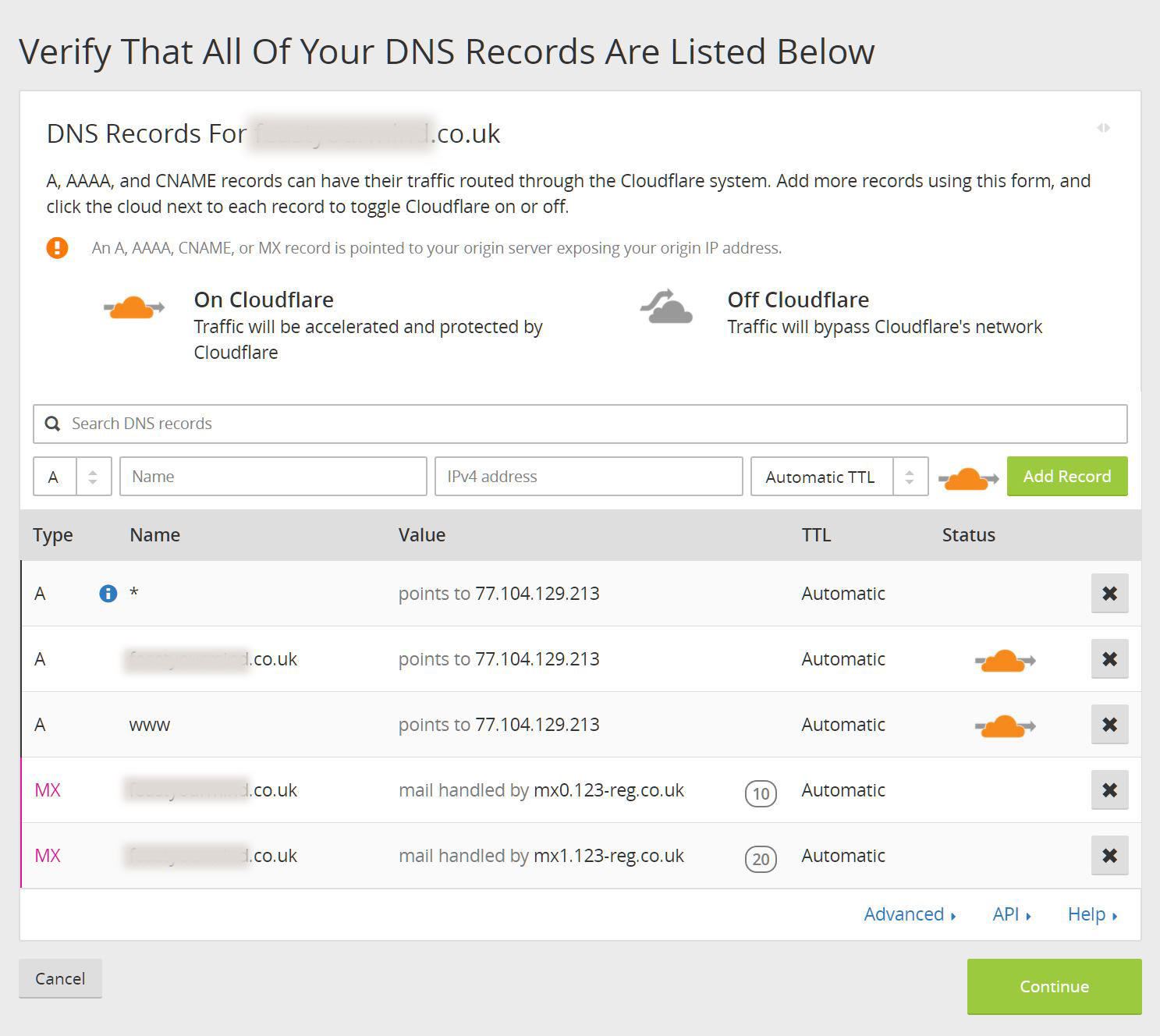The height and width of the screenshot is (1036, 1160).
Task: Click the Name column header
Action: pos(154,535)
